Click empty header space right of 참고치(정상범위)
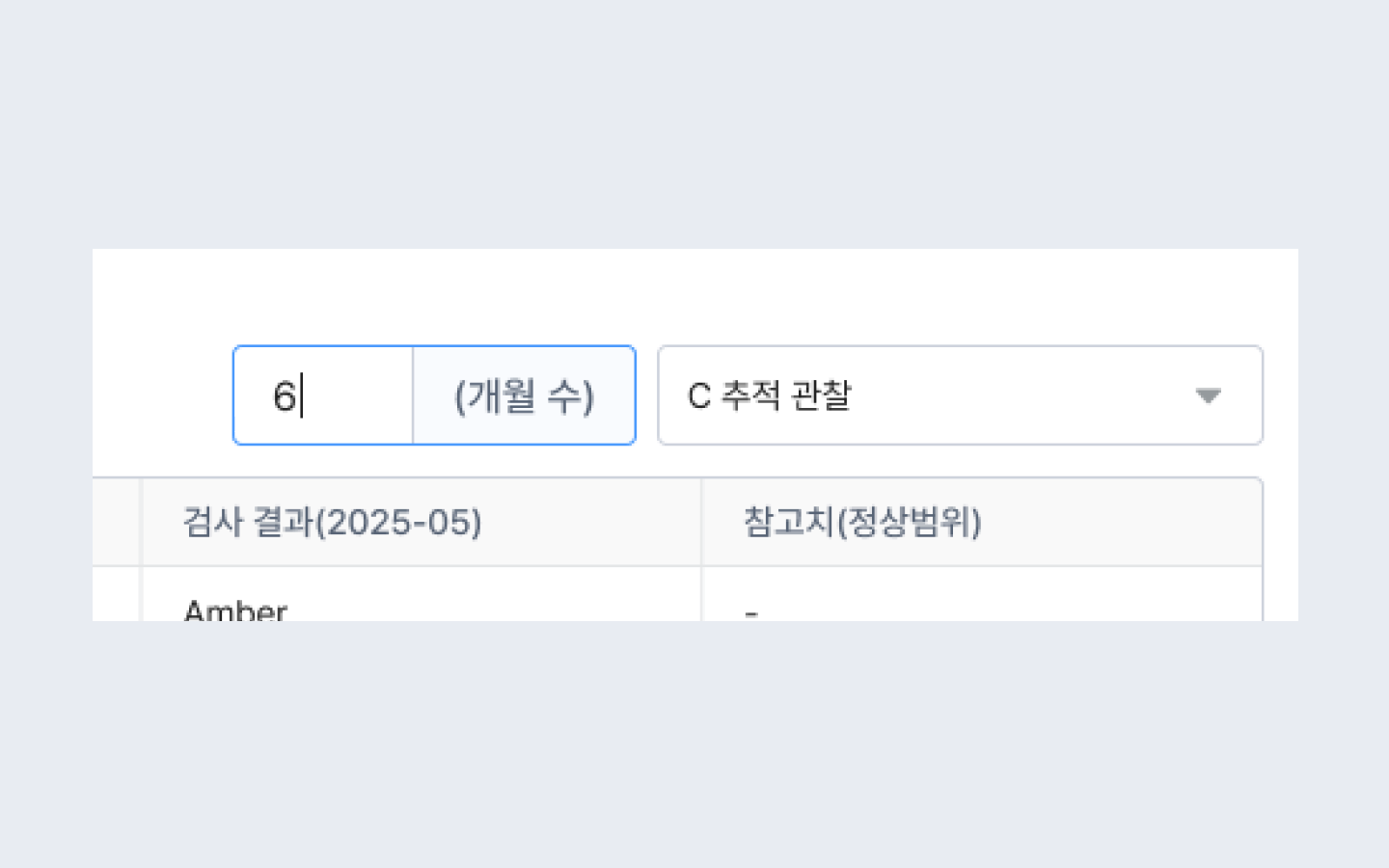This screenshot has width=1389, height=868. (1119, 523)
